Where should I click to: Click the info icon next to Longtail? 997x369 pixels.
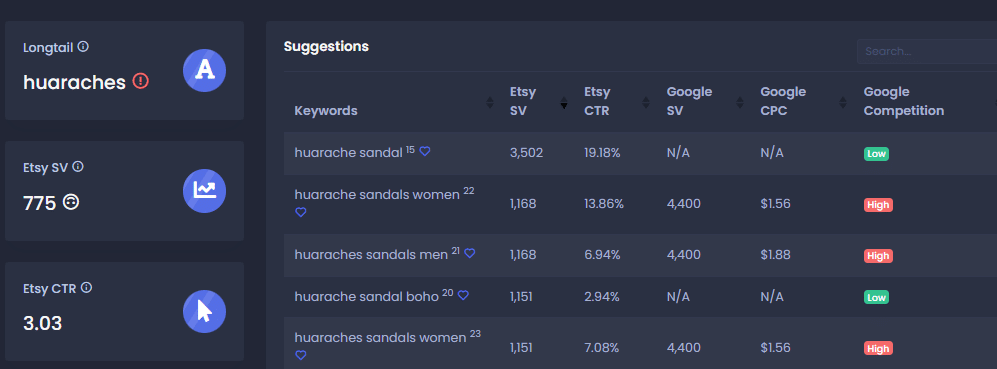(83, 47)
